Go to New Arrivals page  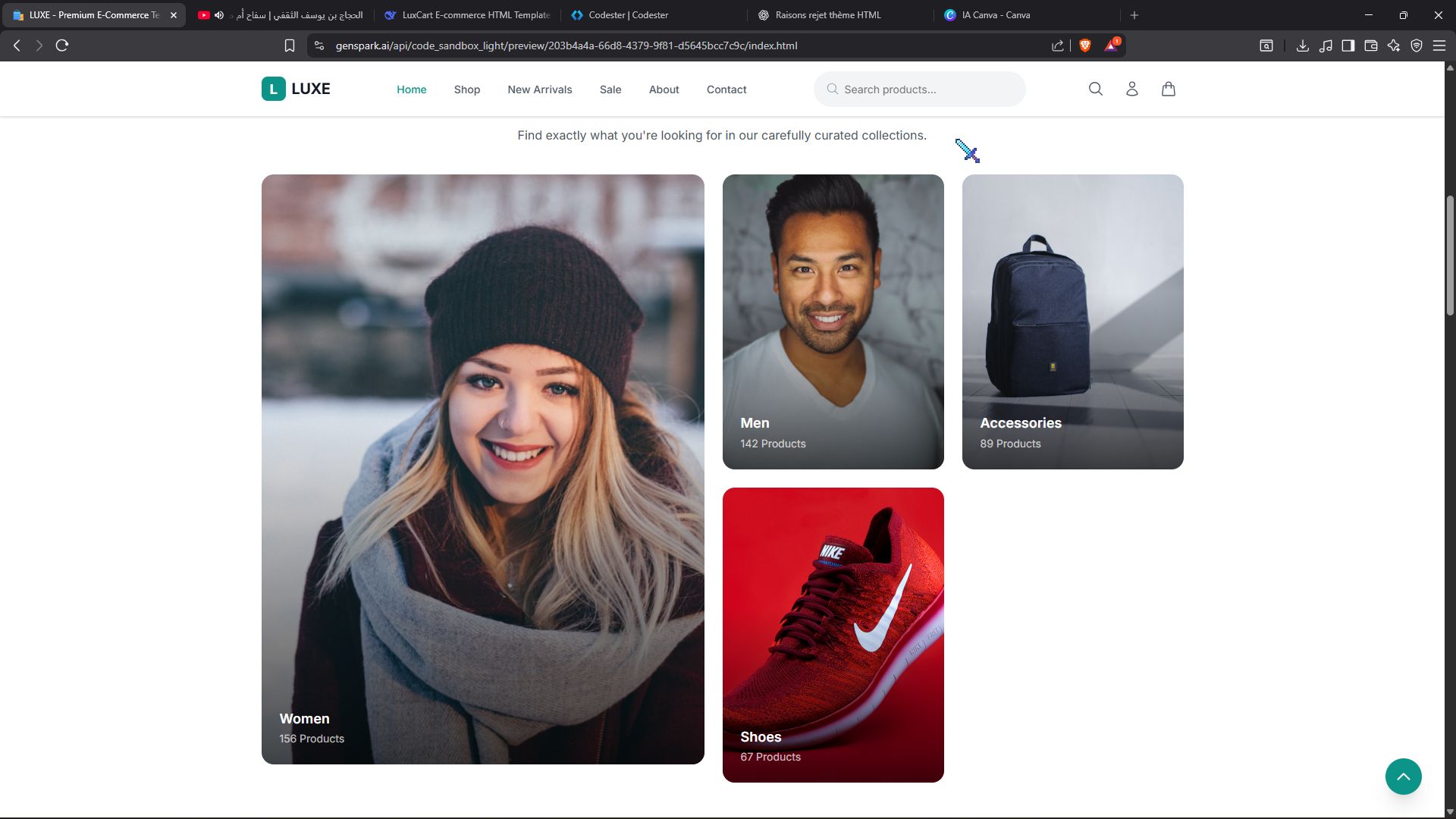pyautogui.click(x=539, y=89)
